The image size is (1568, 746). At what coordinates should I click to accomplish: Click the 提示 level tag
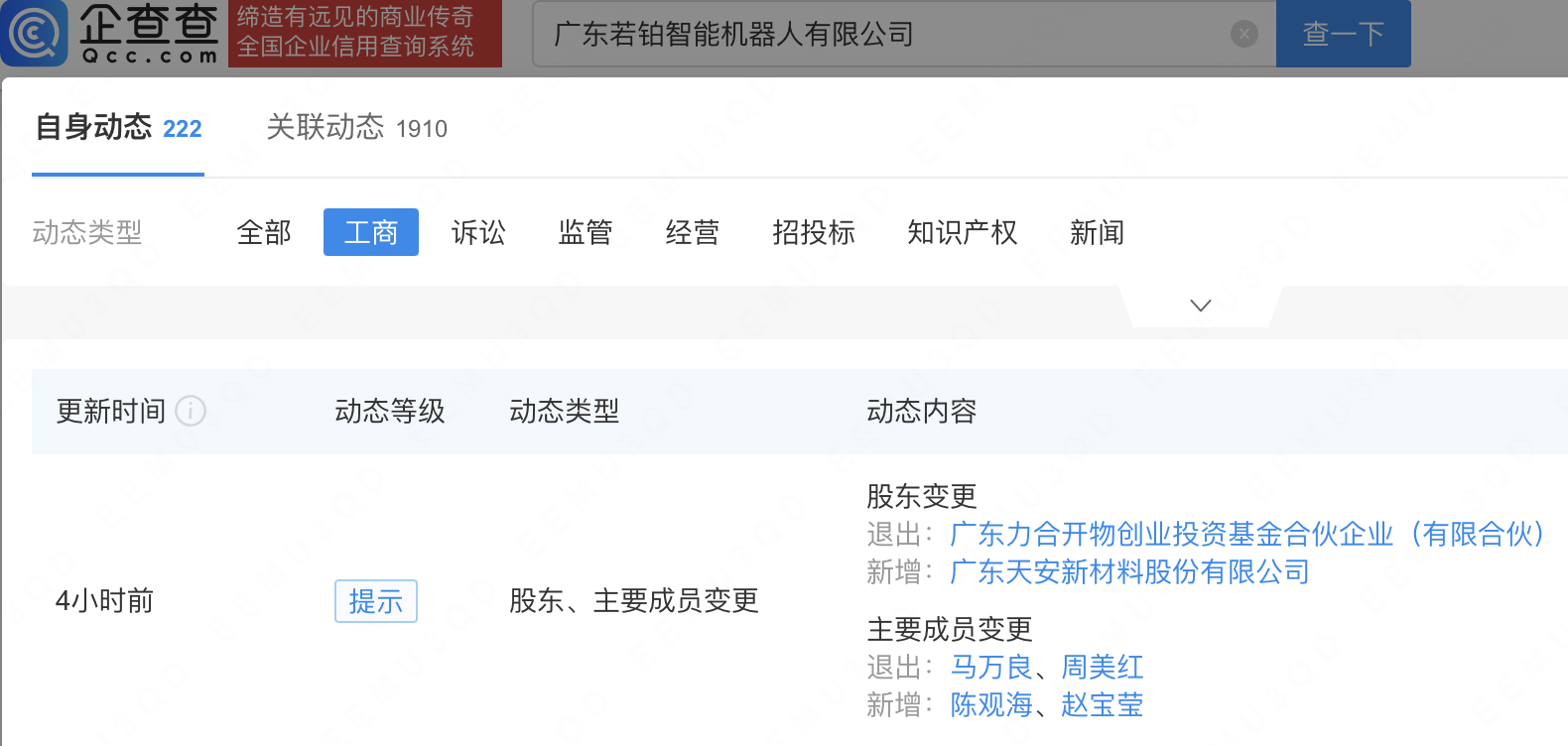[376, 601]
